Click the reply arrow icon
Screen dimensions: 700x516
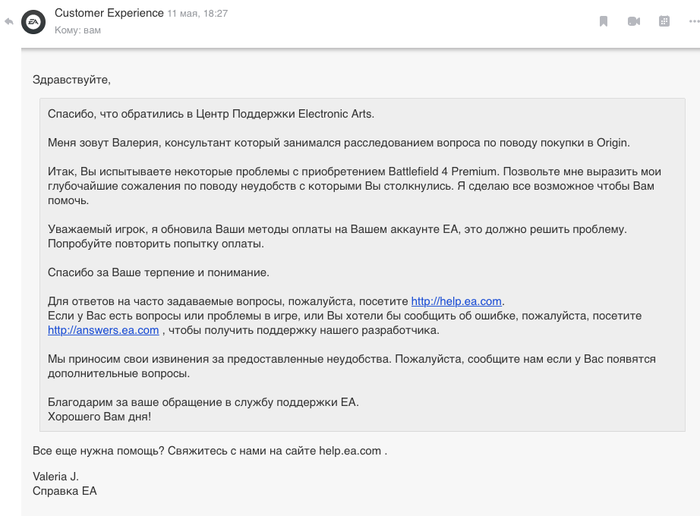9,21
